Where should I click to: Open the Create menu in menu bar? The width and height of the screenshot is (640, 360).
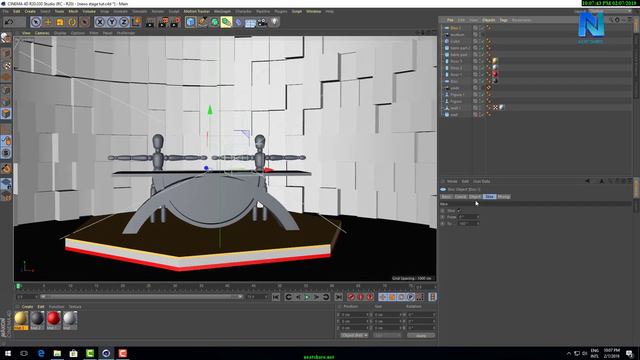tap(30, 11)
